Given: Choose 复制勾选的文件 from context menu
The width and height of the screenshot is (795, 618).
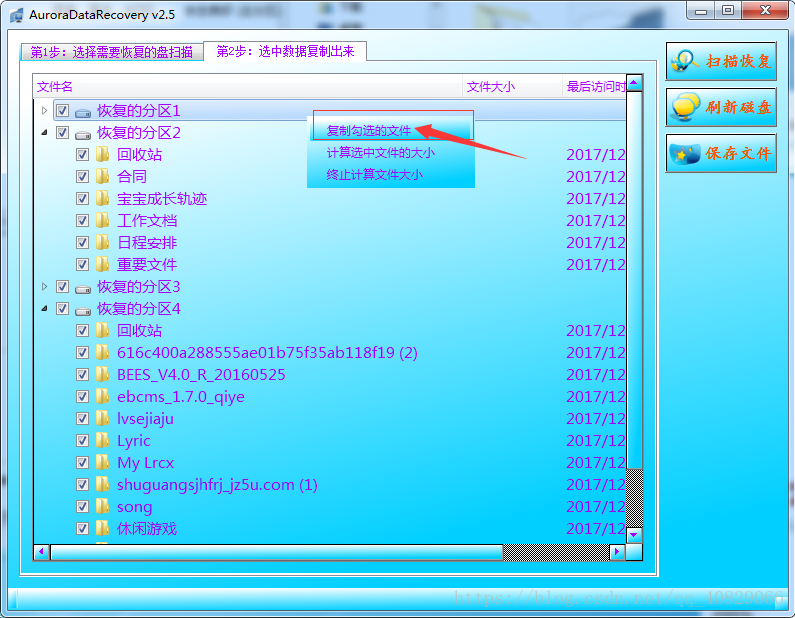Looking at the screenshot, I should 391,131.
